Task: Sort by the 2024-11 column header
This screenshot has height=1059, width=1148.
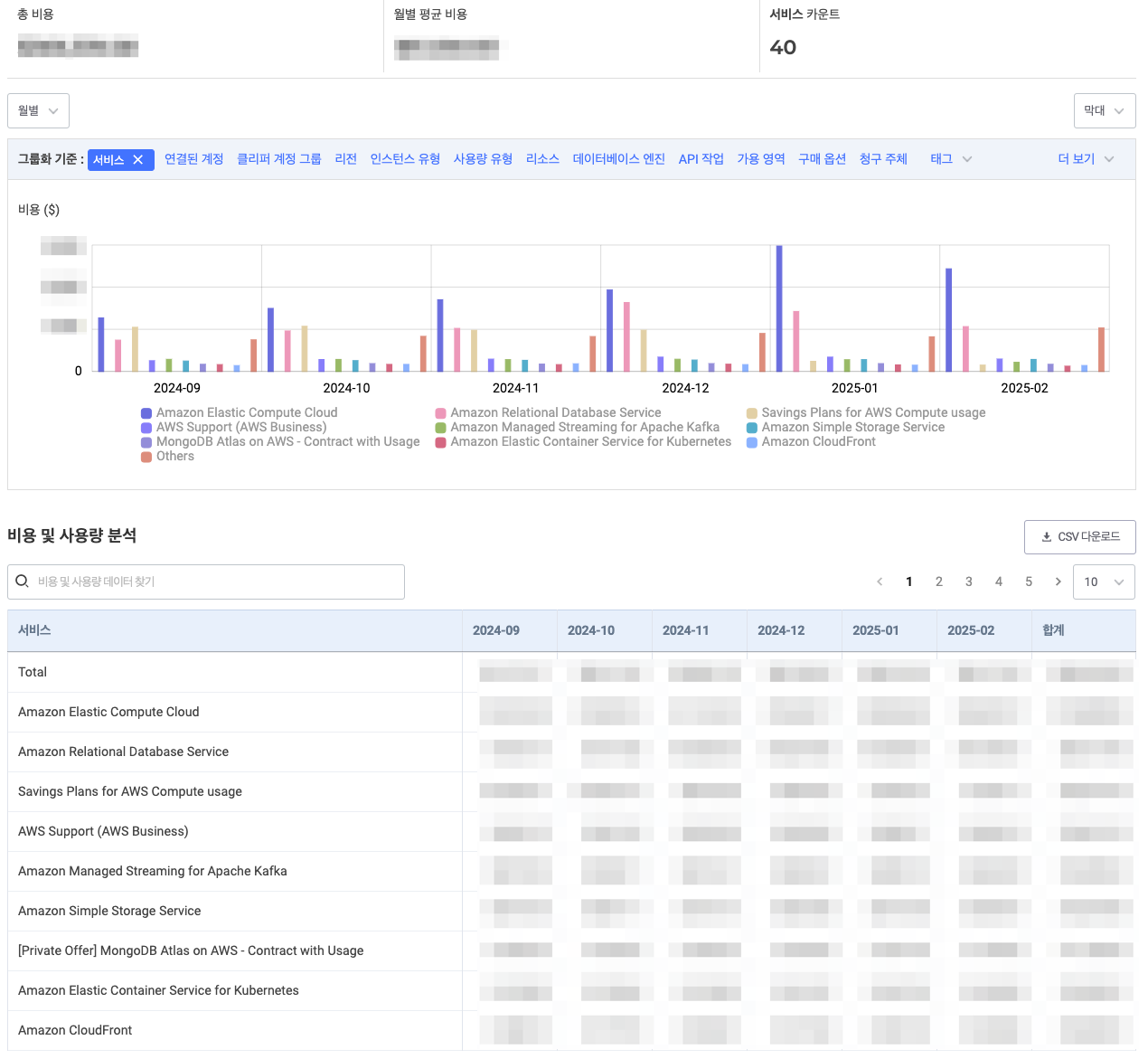Action: point(700,630)
